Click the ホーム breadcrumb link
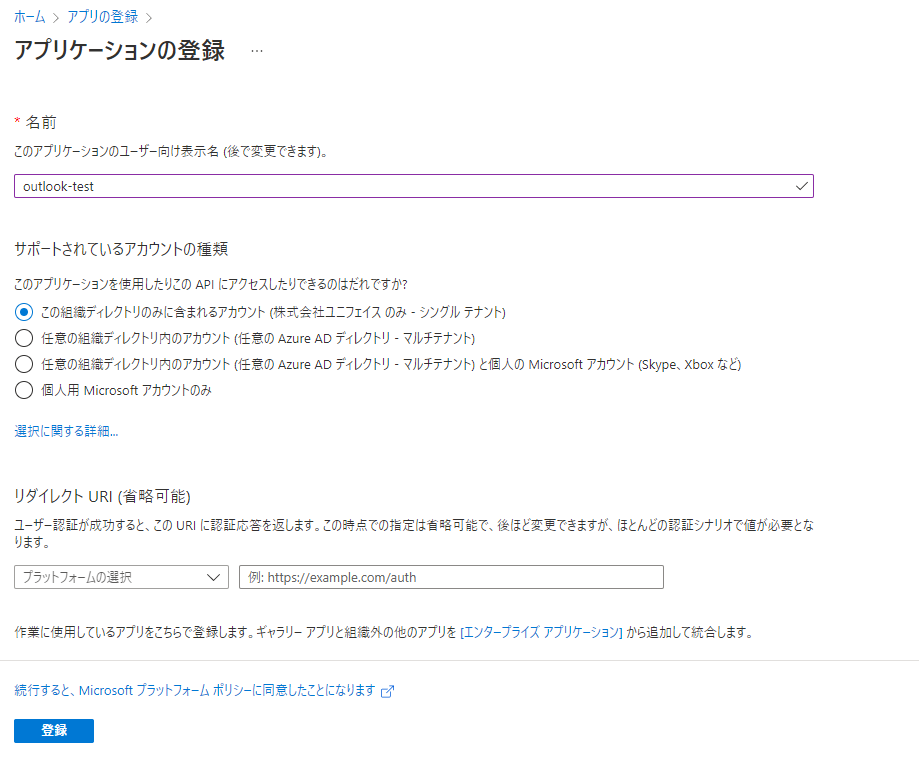This screenshot has width=919, height=758. 29,17
